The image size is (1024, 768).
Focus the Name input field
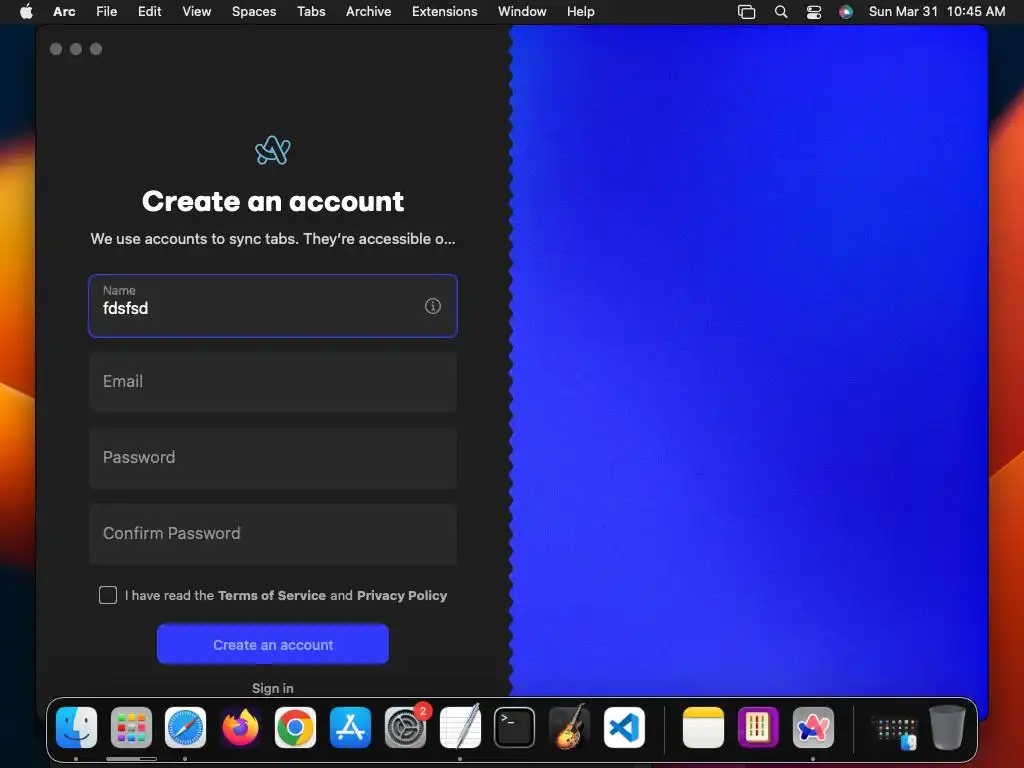click(x=273, y=306)
